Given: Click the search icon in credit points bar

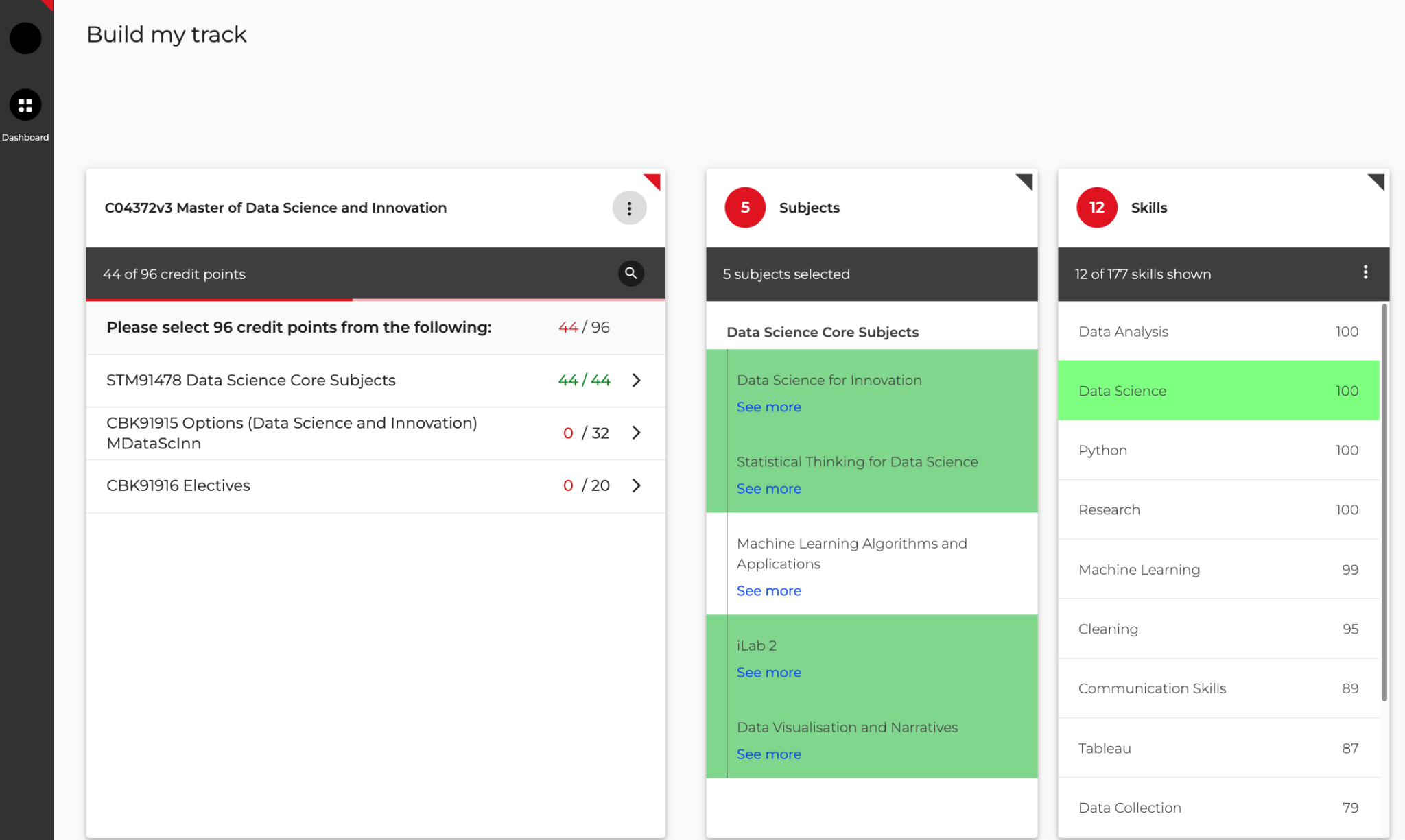Looking at the screenshot, I should pos(630,273).
